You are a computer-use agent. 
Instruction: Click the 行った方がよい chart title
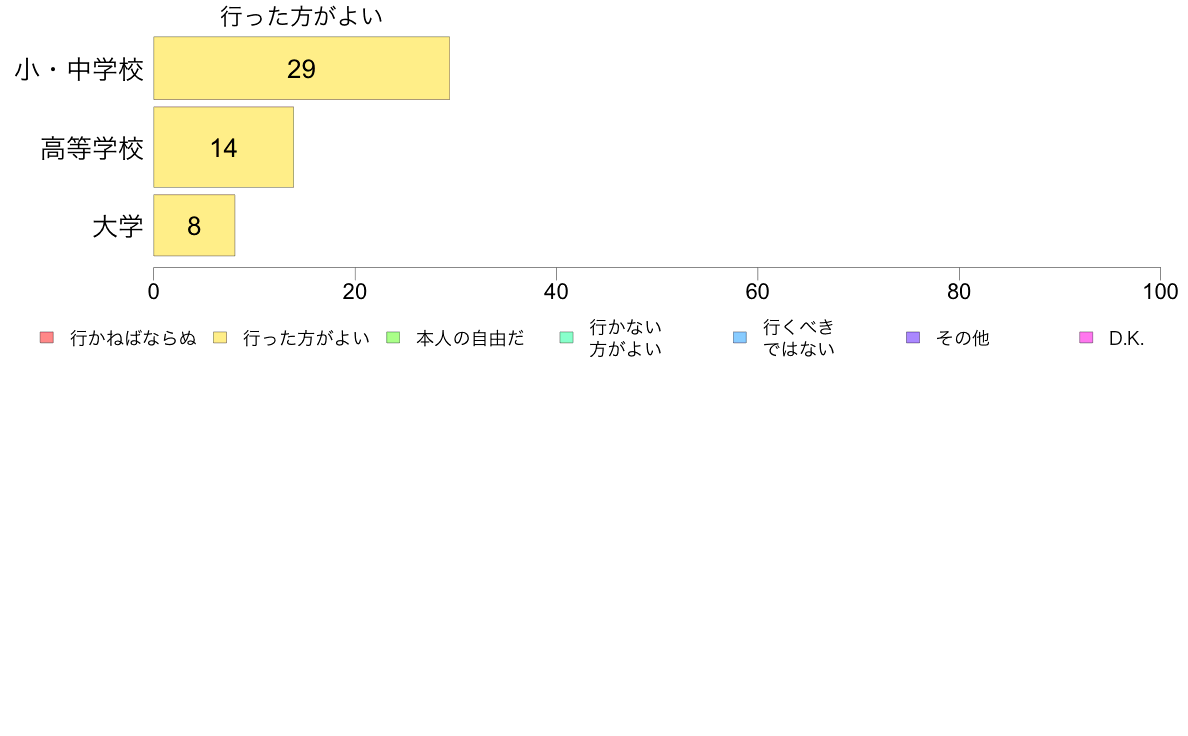[x=302, y=16]
